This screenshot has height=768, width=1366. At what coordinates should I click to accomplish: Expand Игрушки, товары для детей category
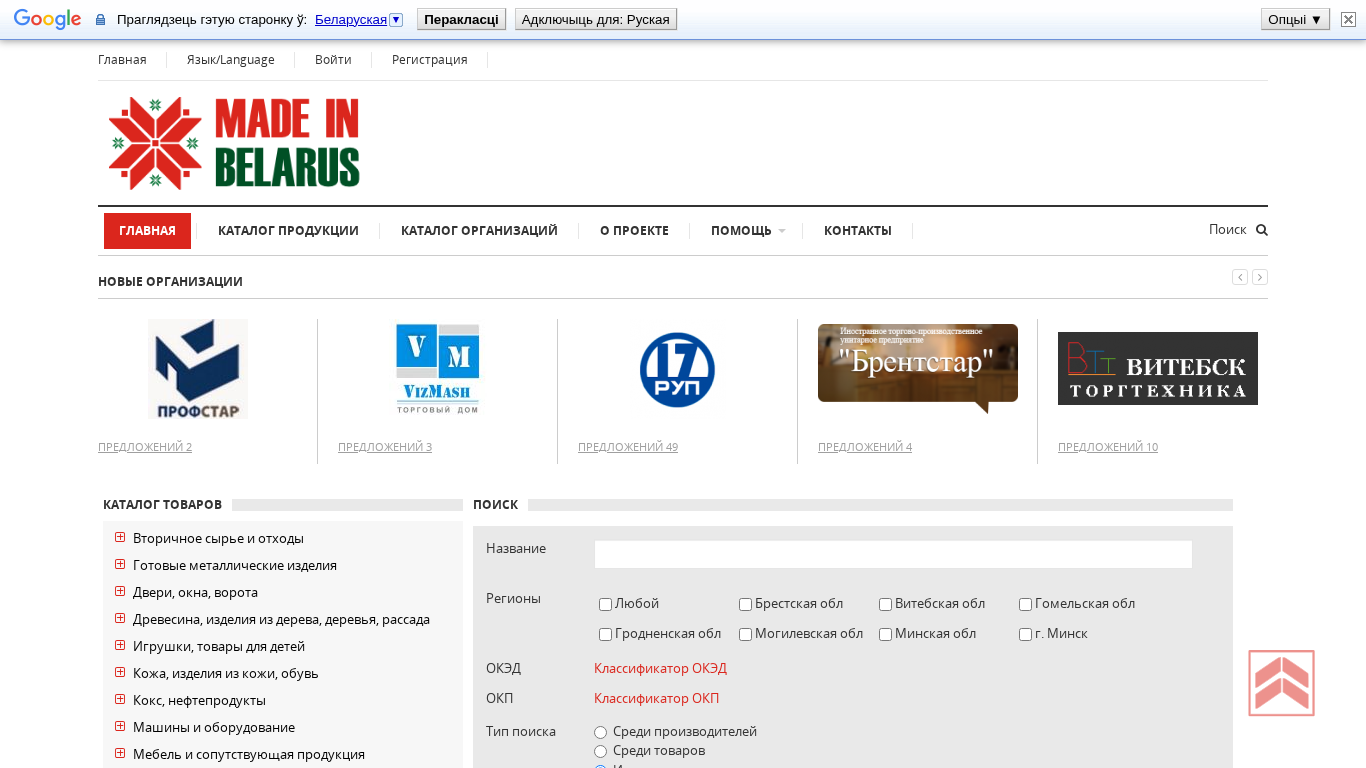[x=120, y=645]
